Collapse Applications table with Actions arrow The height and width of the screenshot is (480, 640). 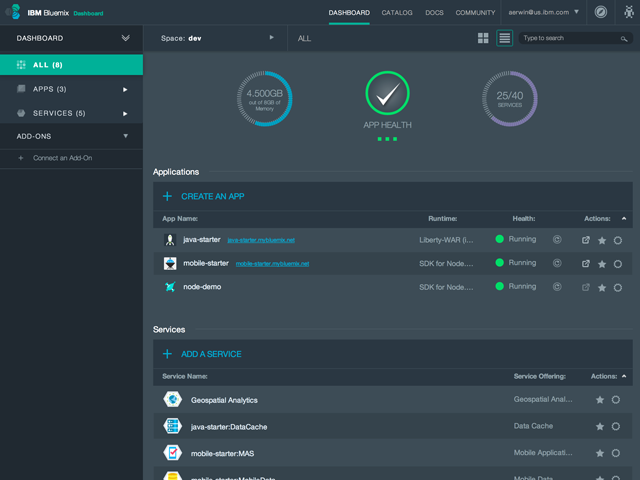[x=624, y=219]
